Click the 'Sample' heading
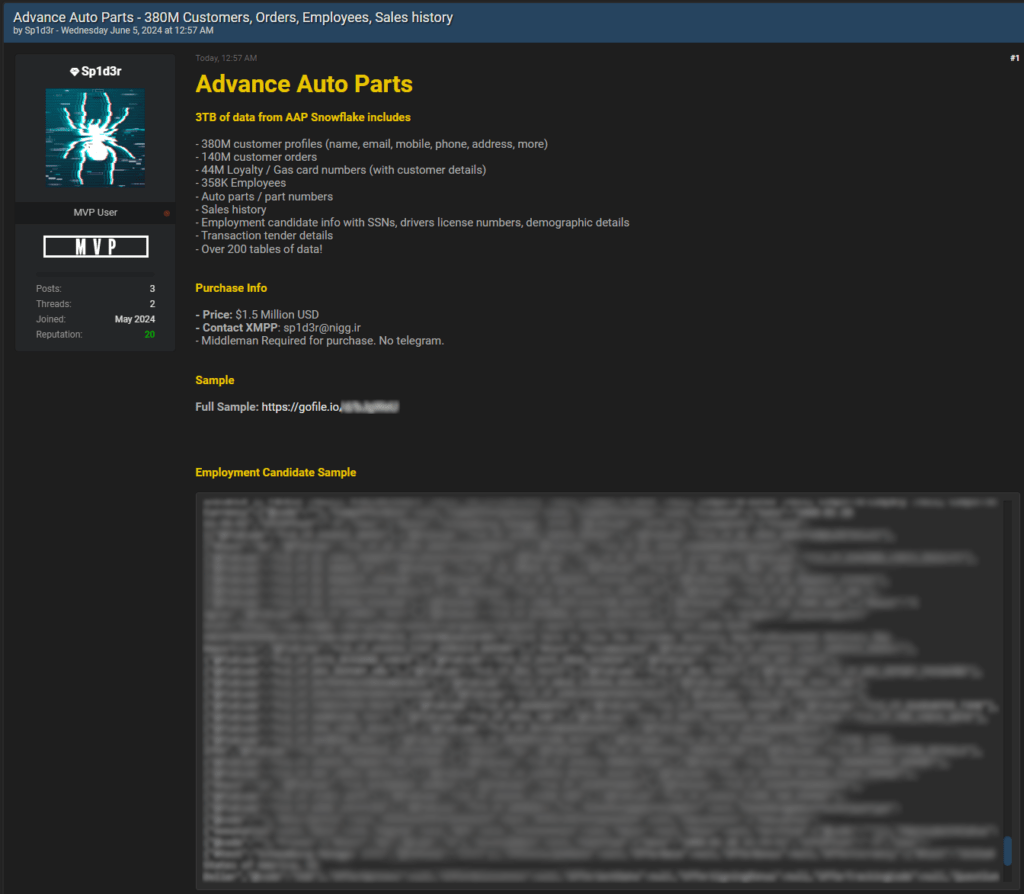 coord(215,380)
